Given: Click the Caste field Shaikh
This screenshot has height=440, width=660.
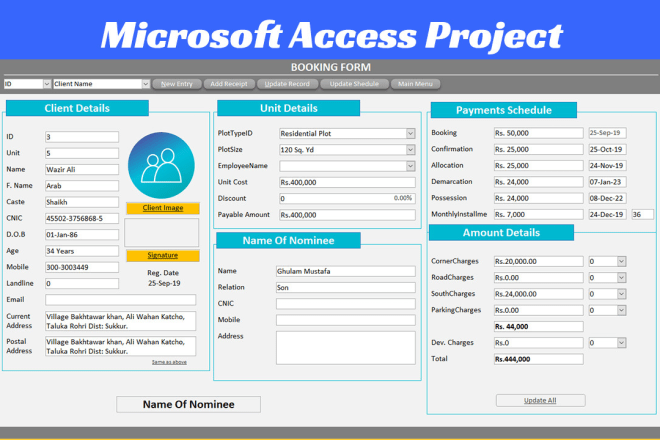Looking at the screenshot, I should pyautogui.click(x=82, y=202).
